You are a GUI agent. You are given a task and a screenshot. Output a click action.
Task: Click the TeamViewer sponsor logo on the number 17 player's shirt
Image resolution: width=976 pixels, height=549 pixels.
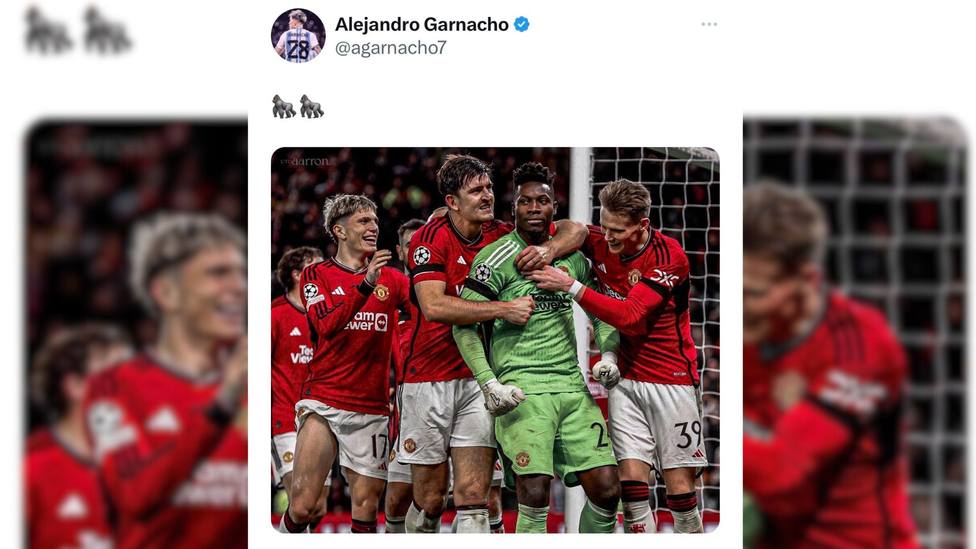pos(367,321)
